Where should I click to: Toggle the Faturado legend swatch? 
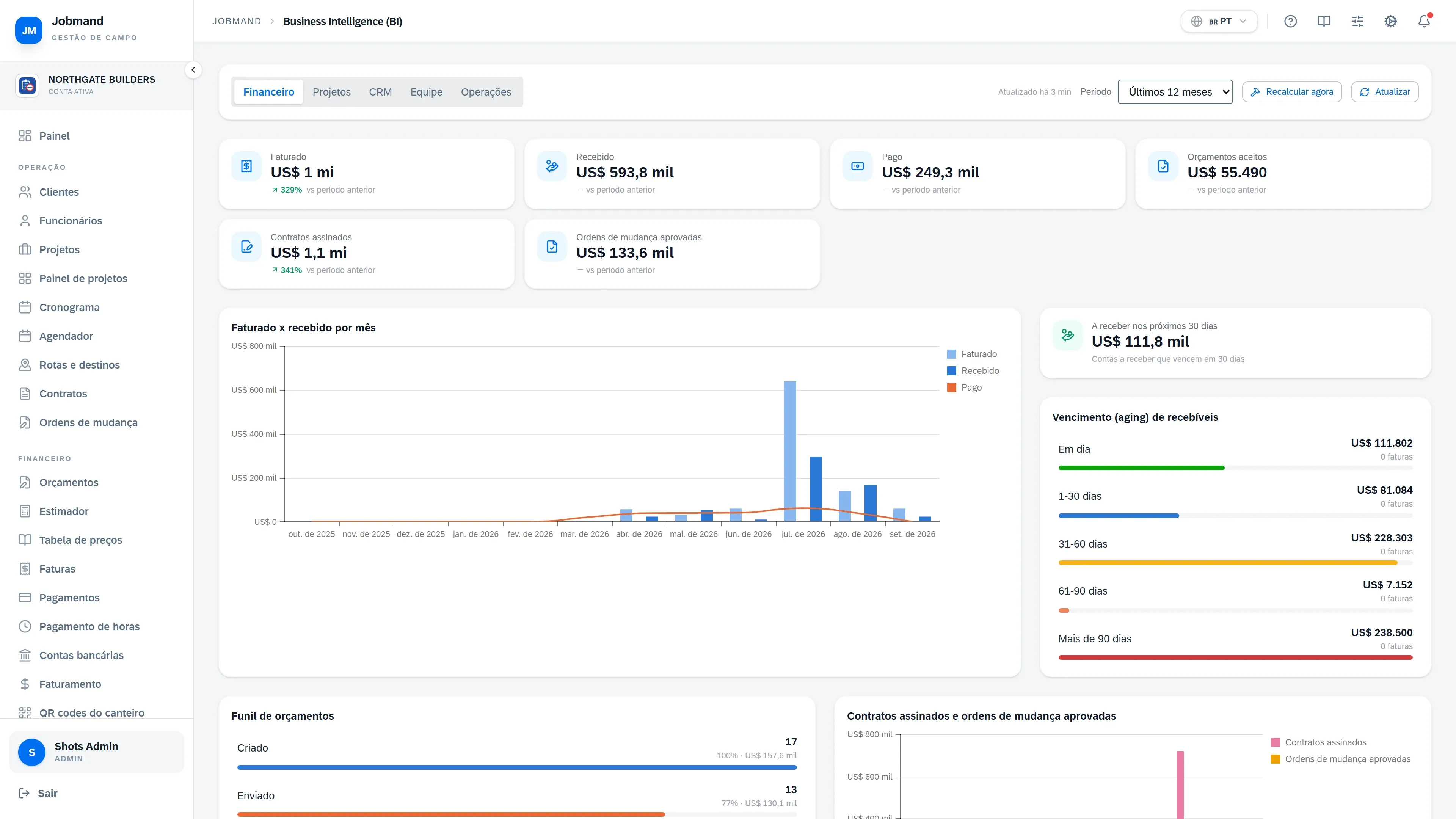(952, 355)
